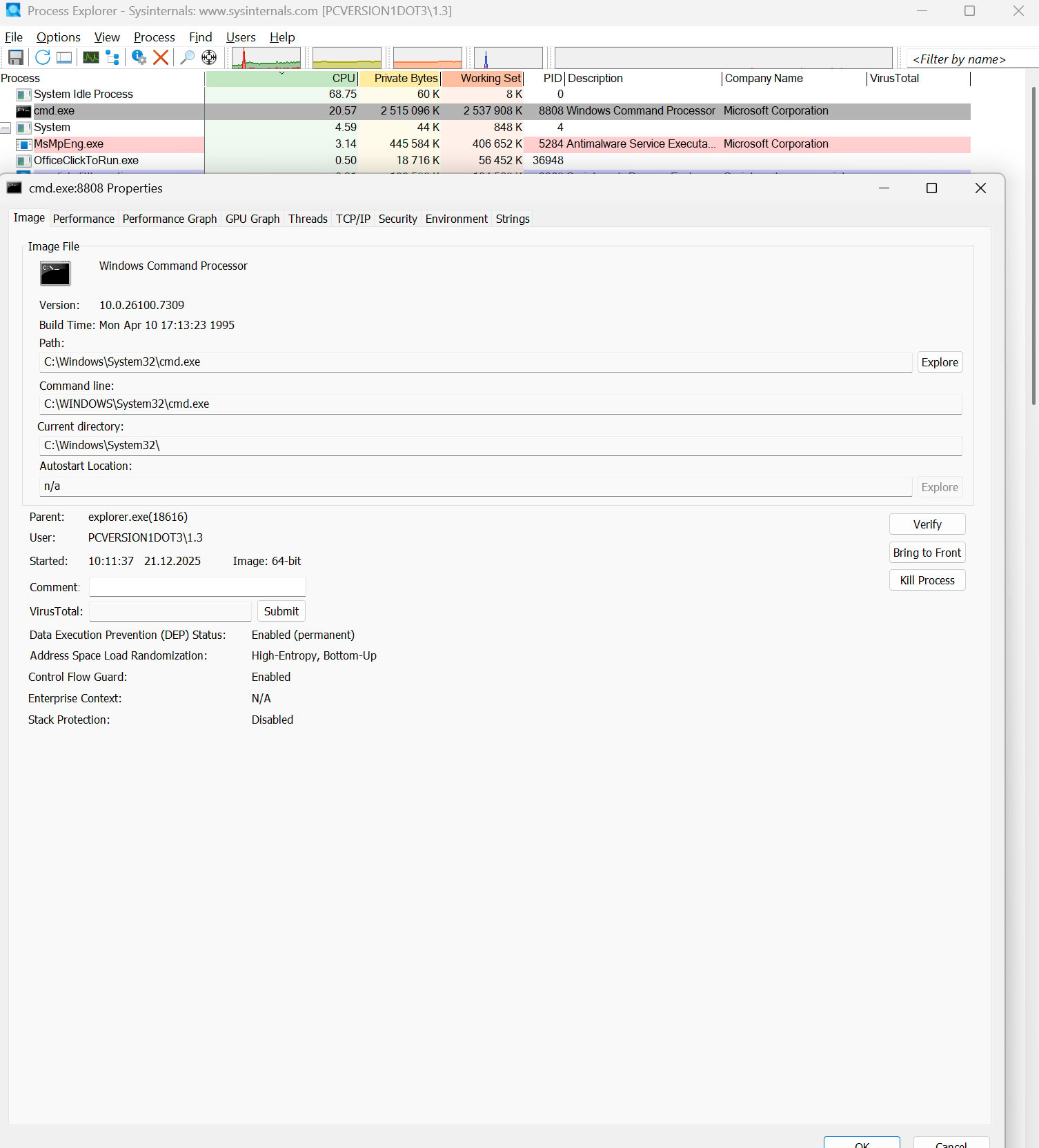Sort by the Company Name column header

(x=794, y=79)
